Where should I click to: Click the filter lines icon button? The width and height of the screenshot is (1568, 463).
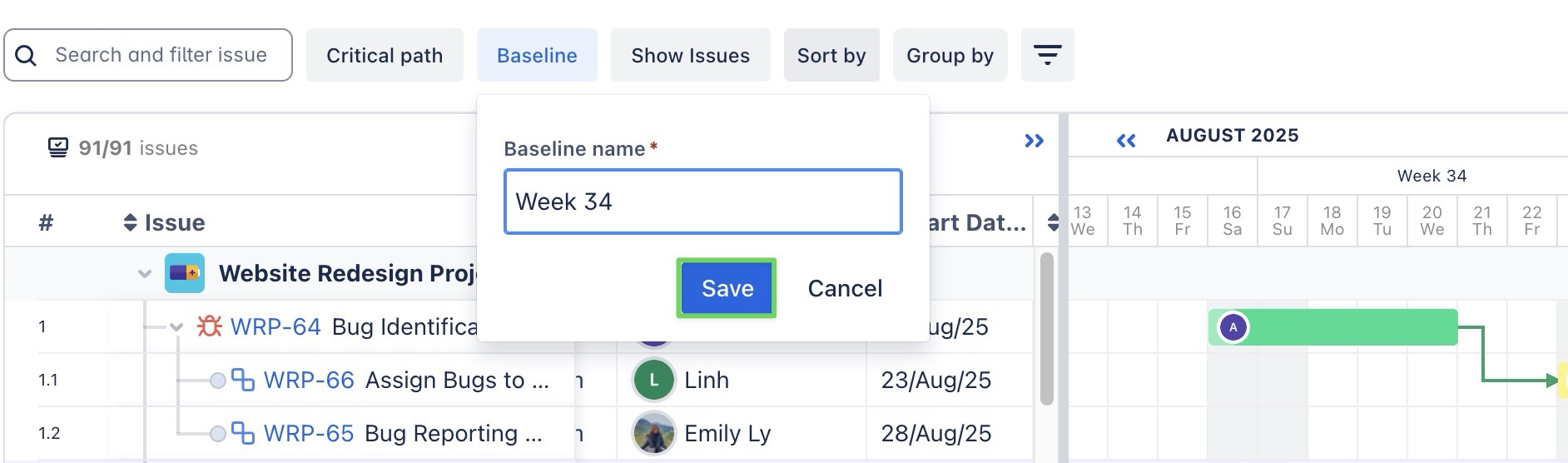click(1047, 55)
